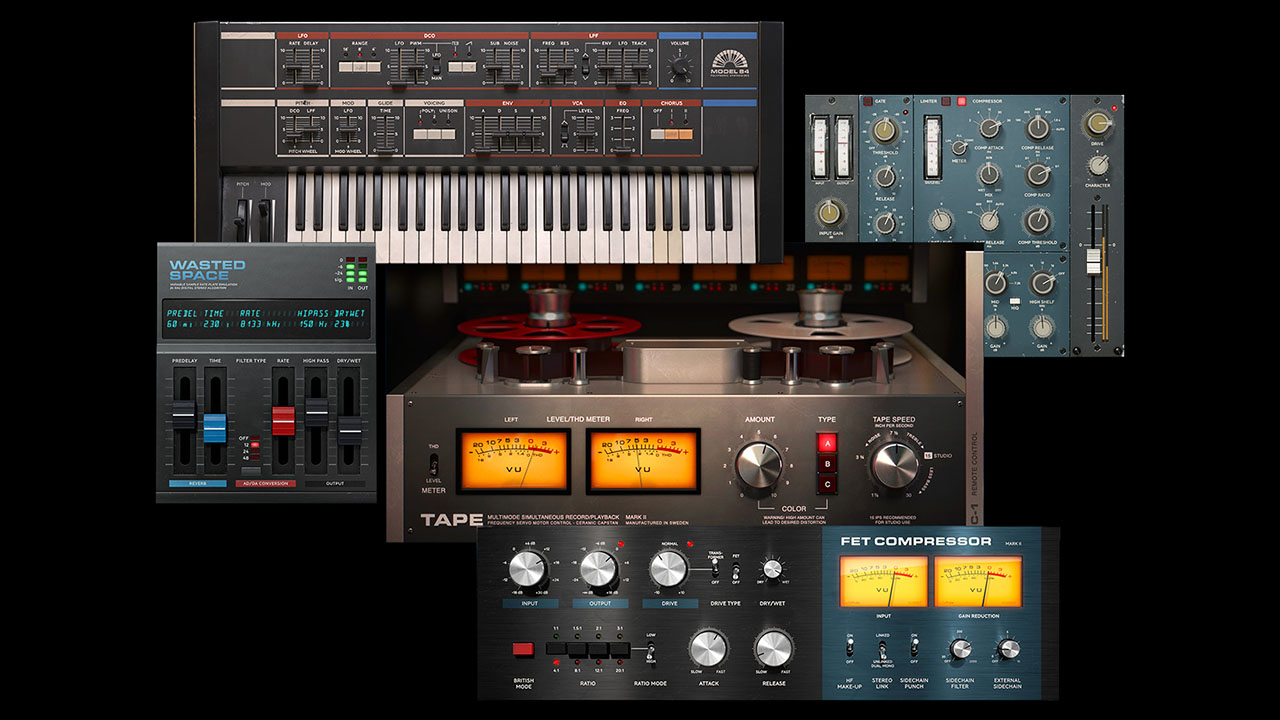Click the FET Compressor Attack knob

(x=708, y=649)
